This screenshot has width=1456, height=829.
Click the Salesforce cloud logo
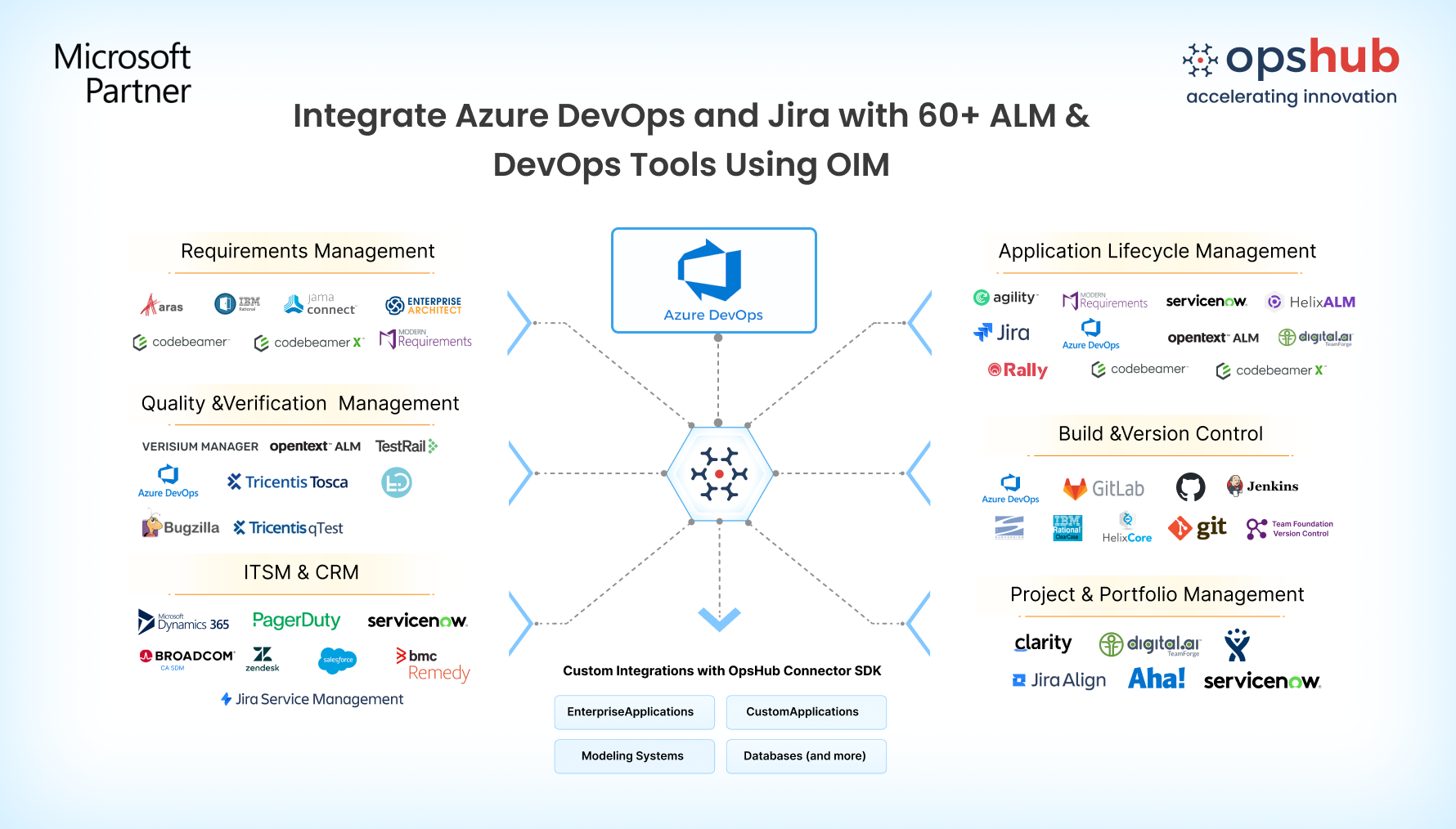point(338,660)
